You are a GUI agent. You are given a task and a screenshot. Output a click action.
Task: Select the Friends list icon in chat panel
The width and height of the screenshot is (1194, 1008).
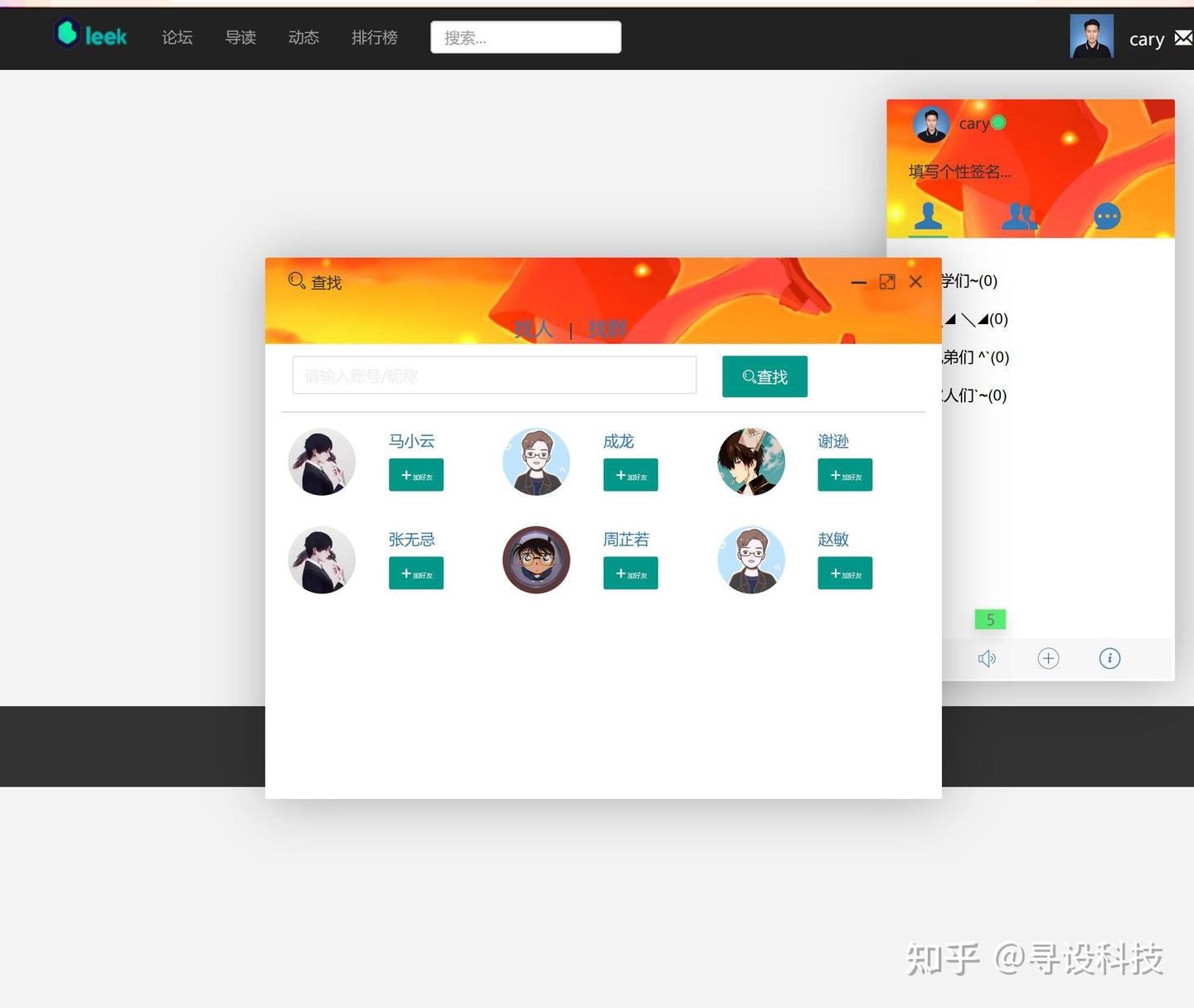928,216
